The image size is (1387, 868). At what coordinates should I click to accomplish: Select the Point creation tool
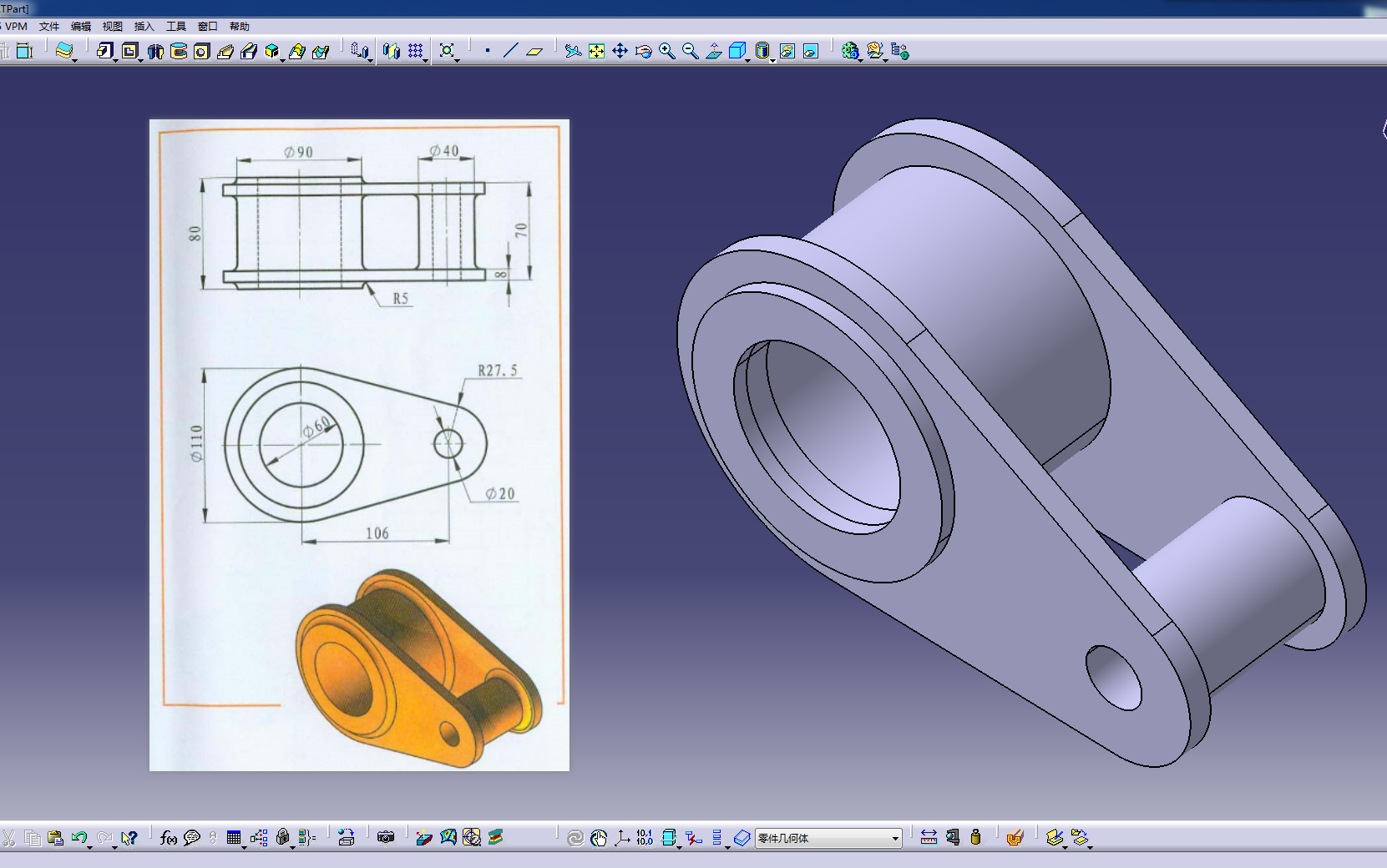(488, 51)
